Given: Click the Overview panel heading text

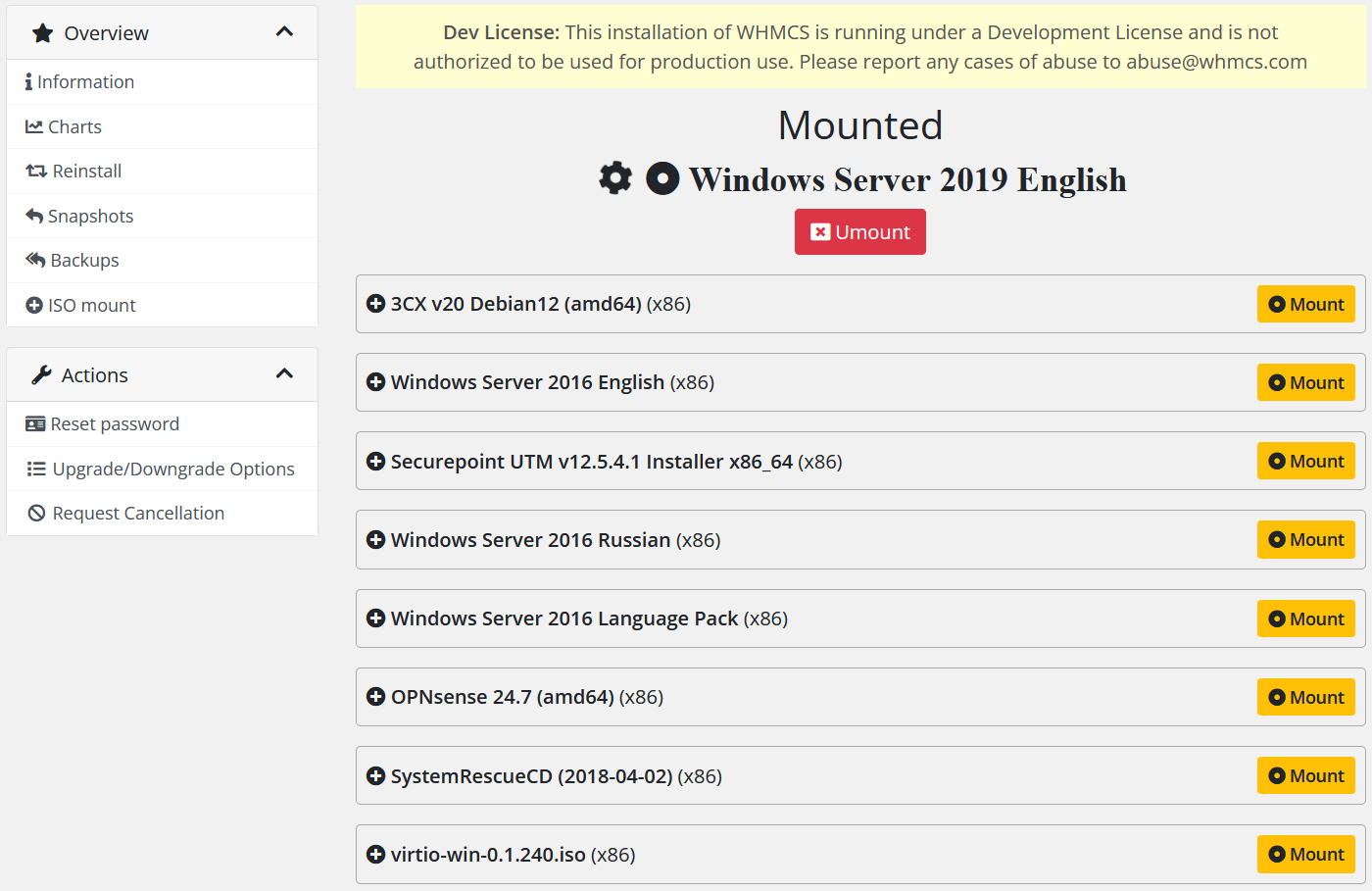Looking at the screenshot, I should coord(106,33).
